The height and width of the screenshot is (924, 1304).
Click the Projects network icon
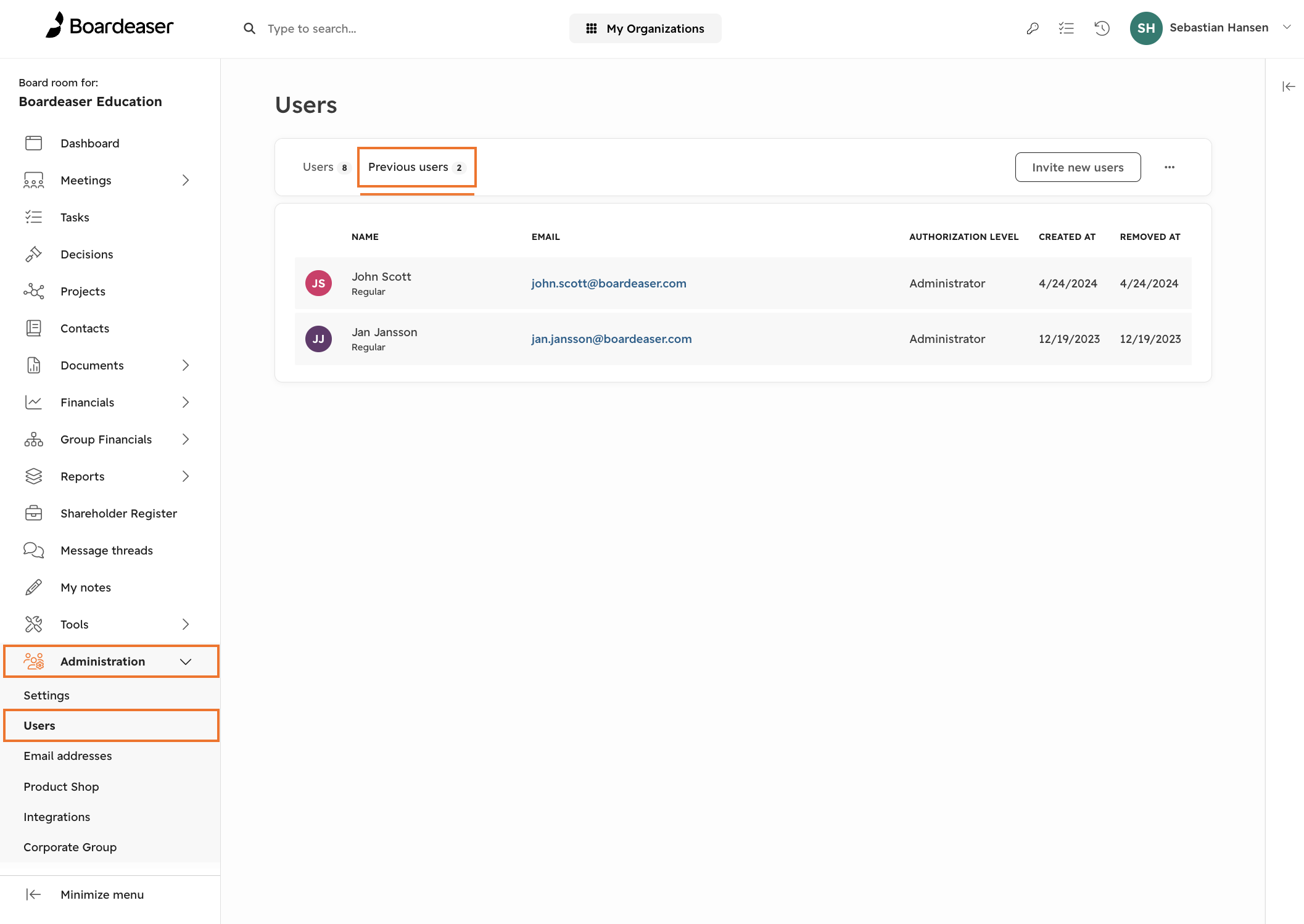34,291
